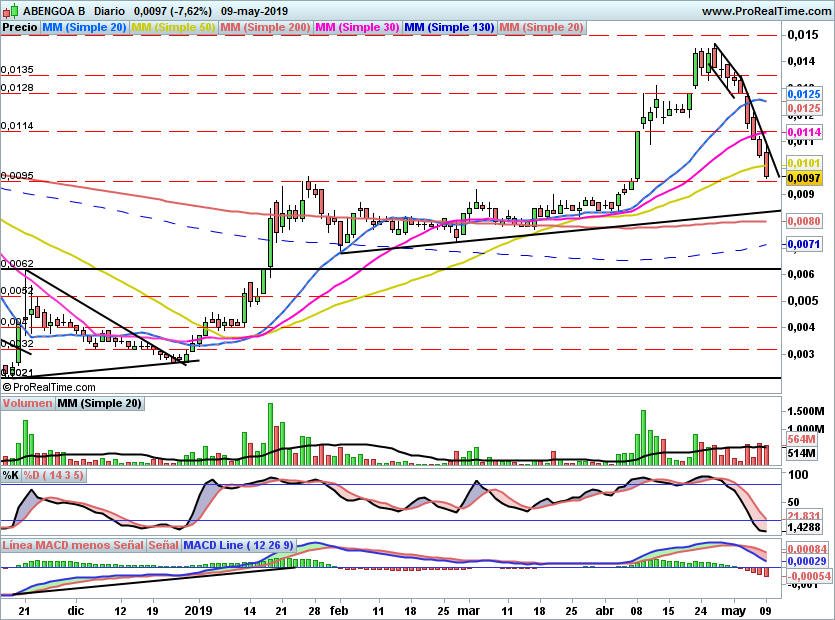Select the Precio indicator label

(20, 28)
